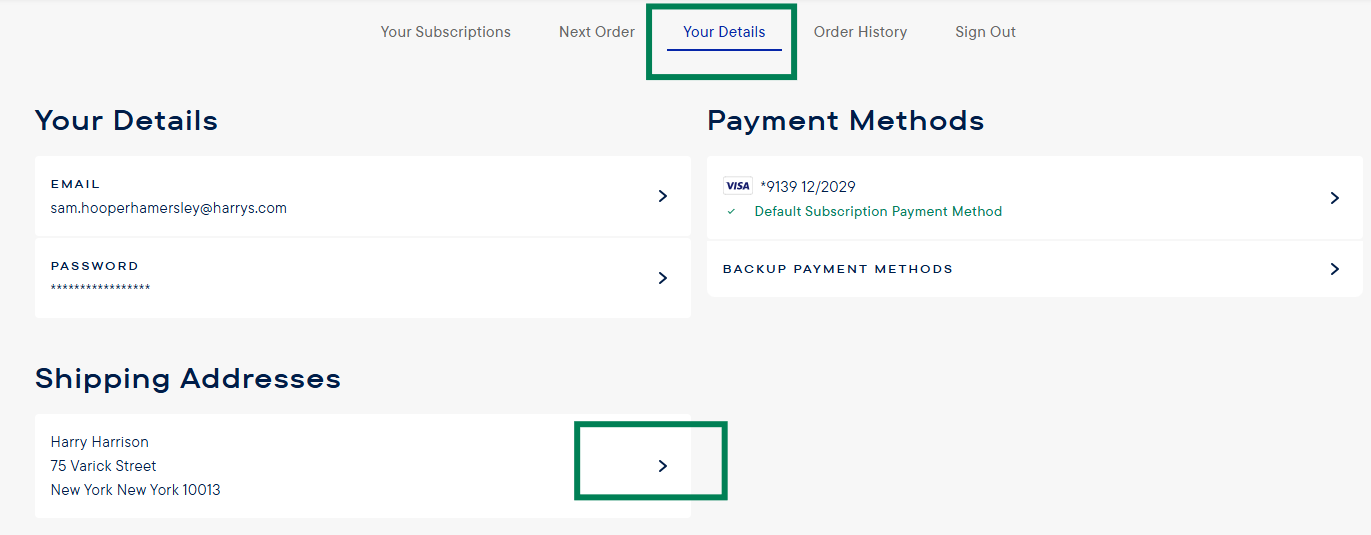Viewport: 1371px width, 535px height.
Task: Expand Backup Payment Methods chevron
Action: click(1334, 269)
